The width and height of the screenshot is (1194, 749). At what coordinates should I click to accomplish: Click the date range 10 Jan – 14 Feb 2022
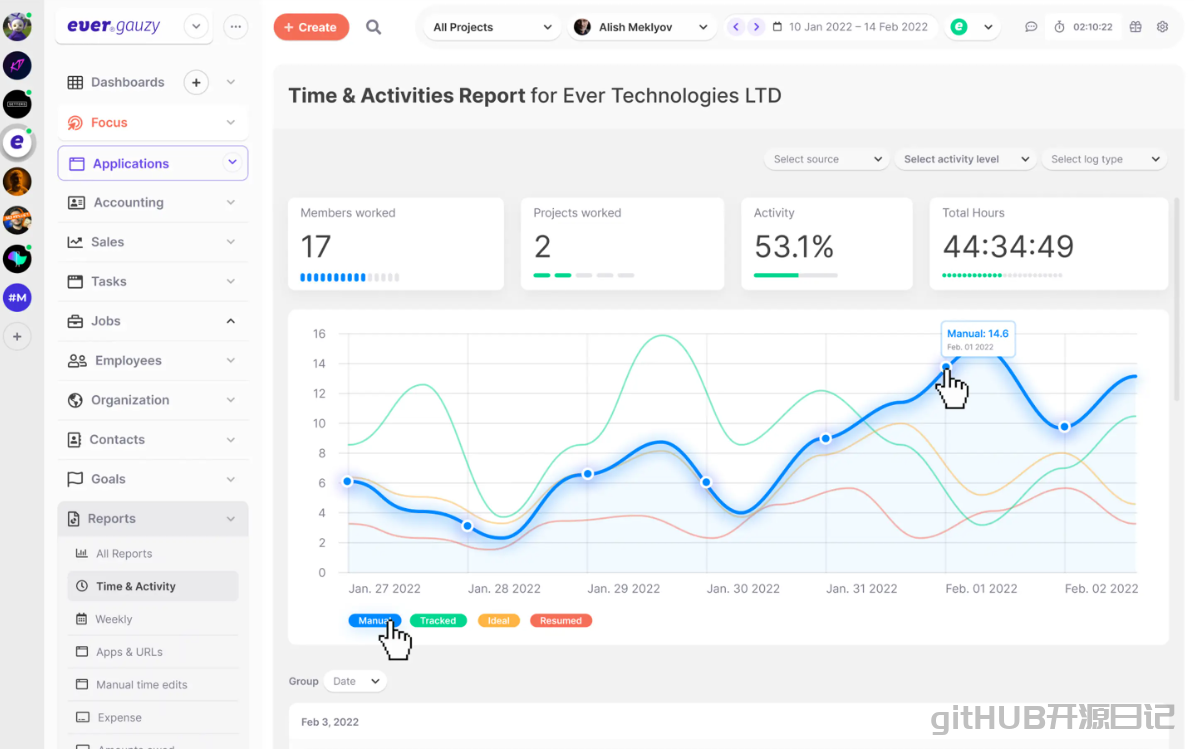[858, 27]
